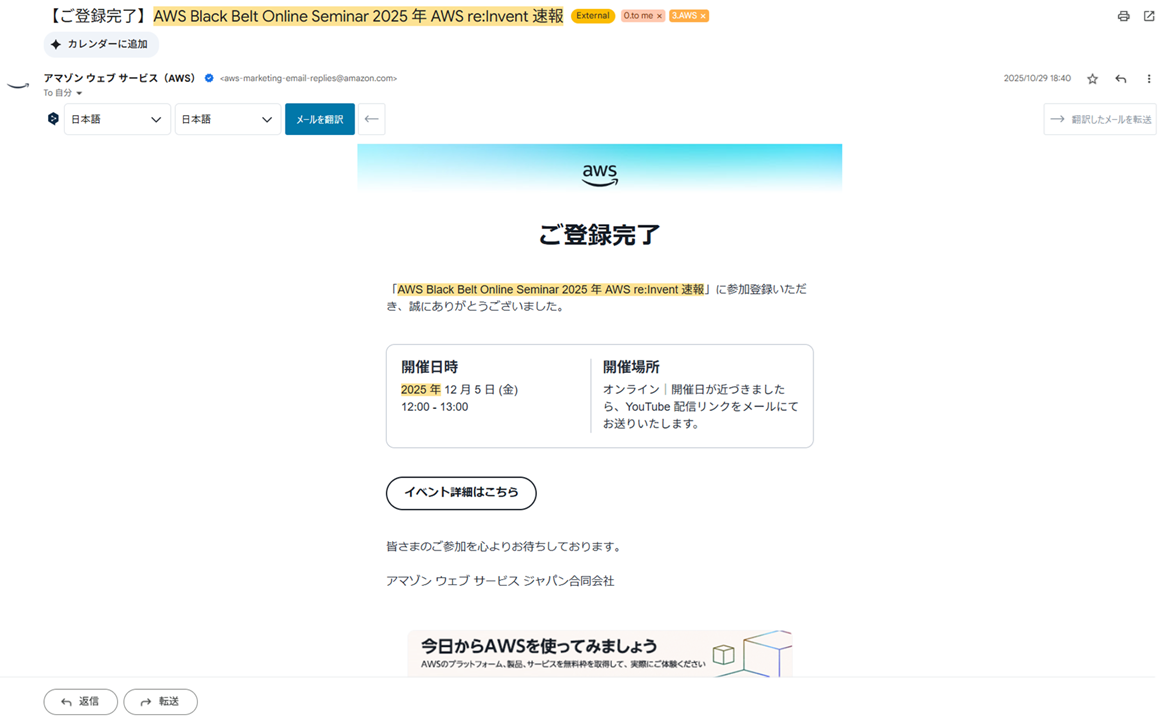
Task: Star this email
Action: 1092,78
